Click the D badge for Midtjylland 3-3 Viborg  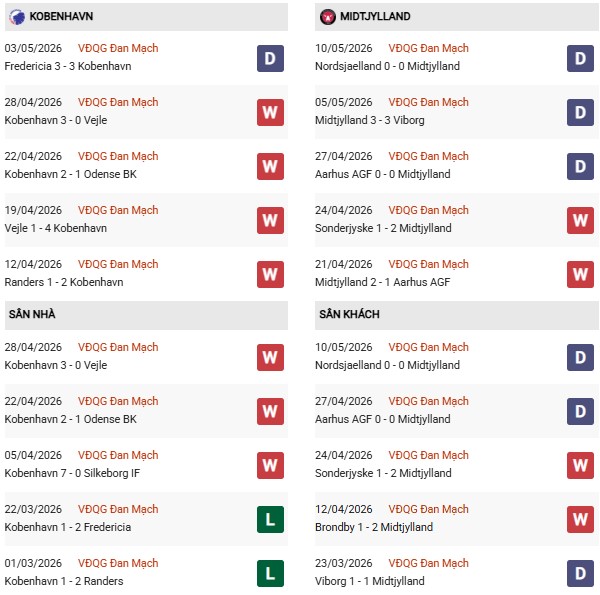pos(580,112)
